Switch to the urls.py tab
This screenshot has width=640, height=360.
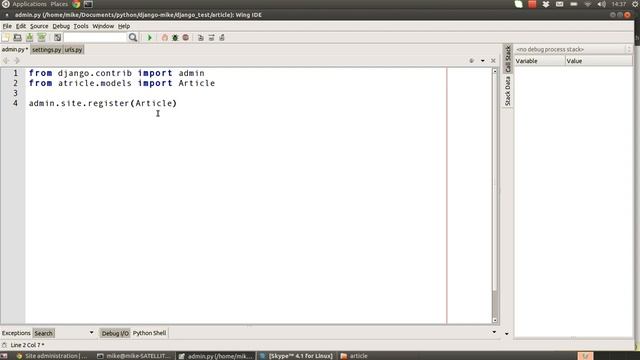(x=73, y=50)
